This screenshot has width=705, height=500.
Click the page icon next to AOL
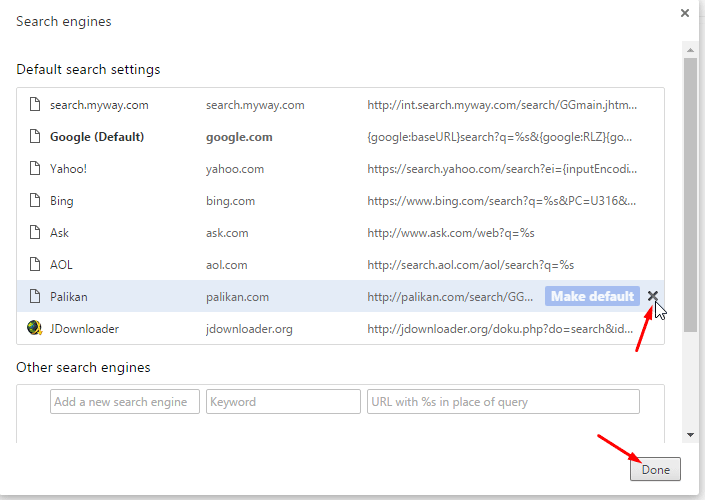[35, 264]
